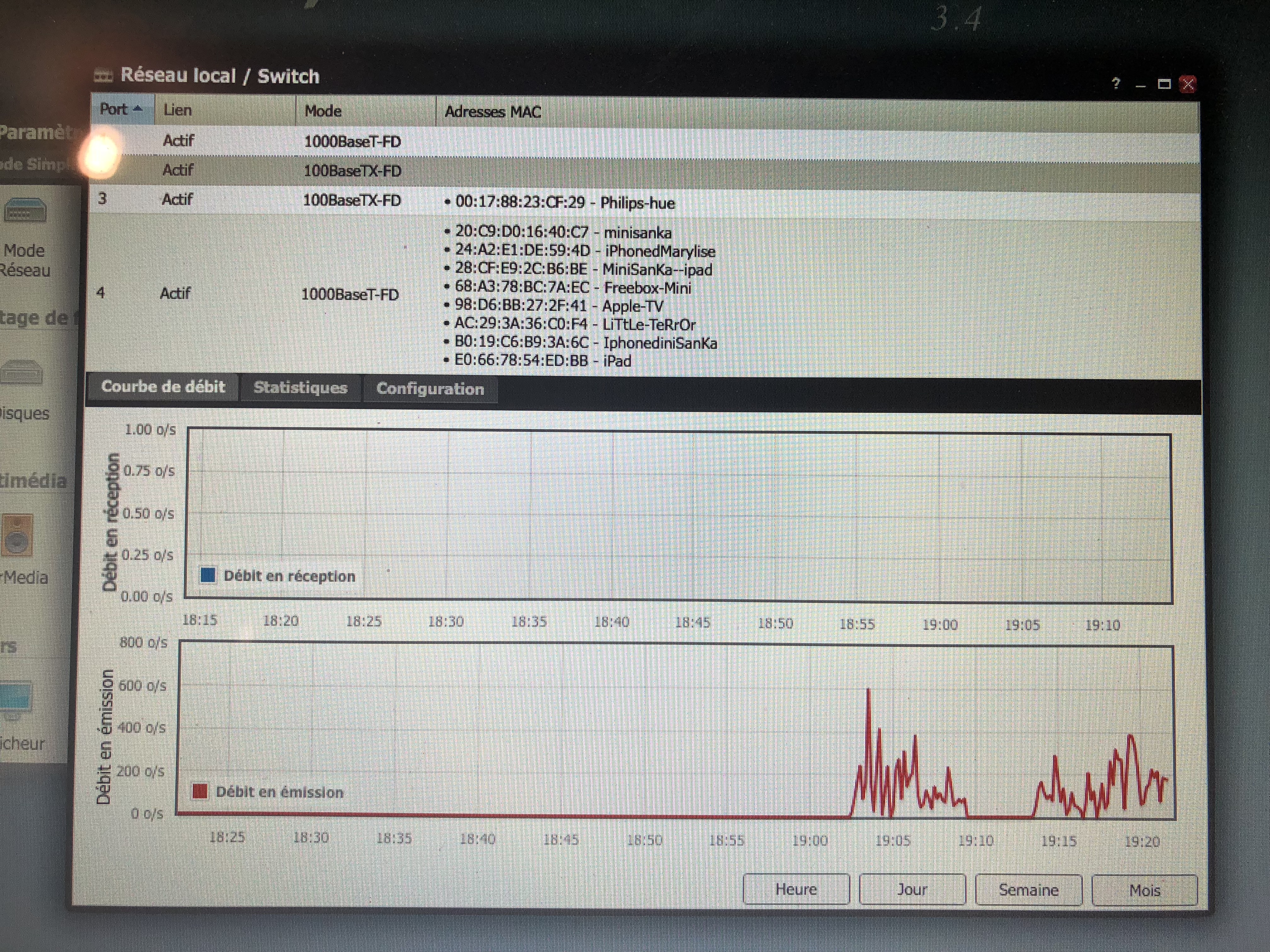Open the Configuration tab
This screenshot has width=1270, height=952.
pyautogui.click(x=430, y=389)
